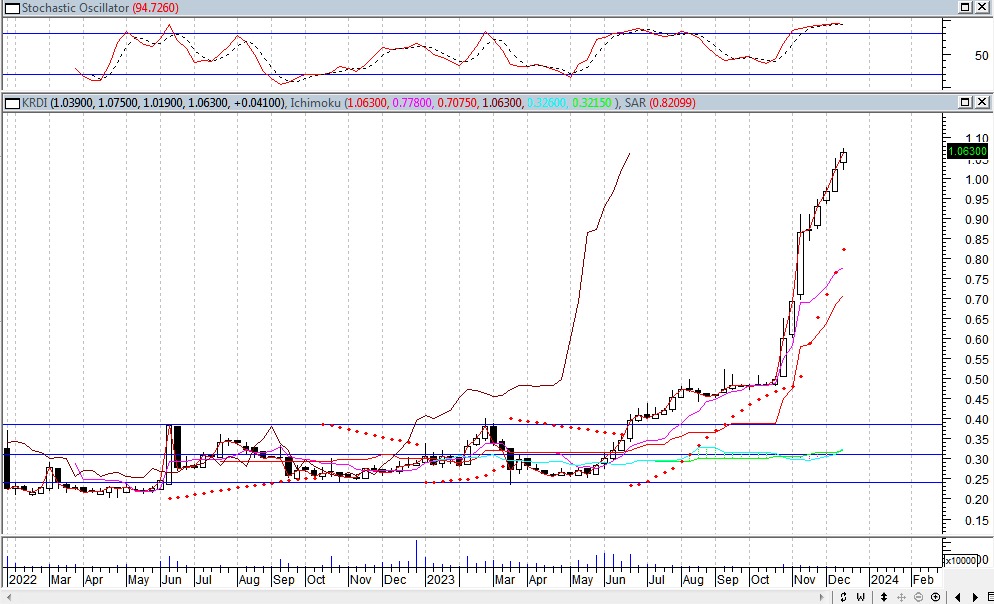This screenshot has width=994, height=604.
Task: Close the KRDI price pane
Action: click(982, 103)
